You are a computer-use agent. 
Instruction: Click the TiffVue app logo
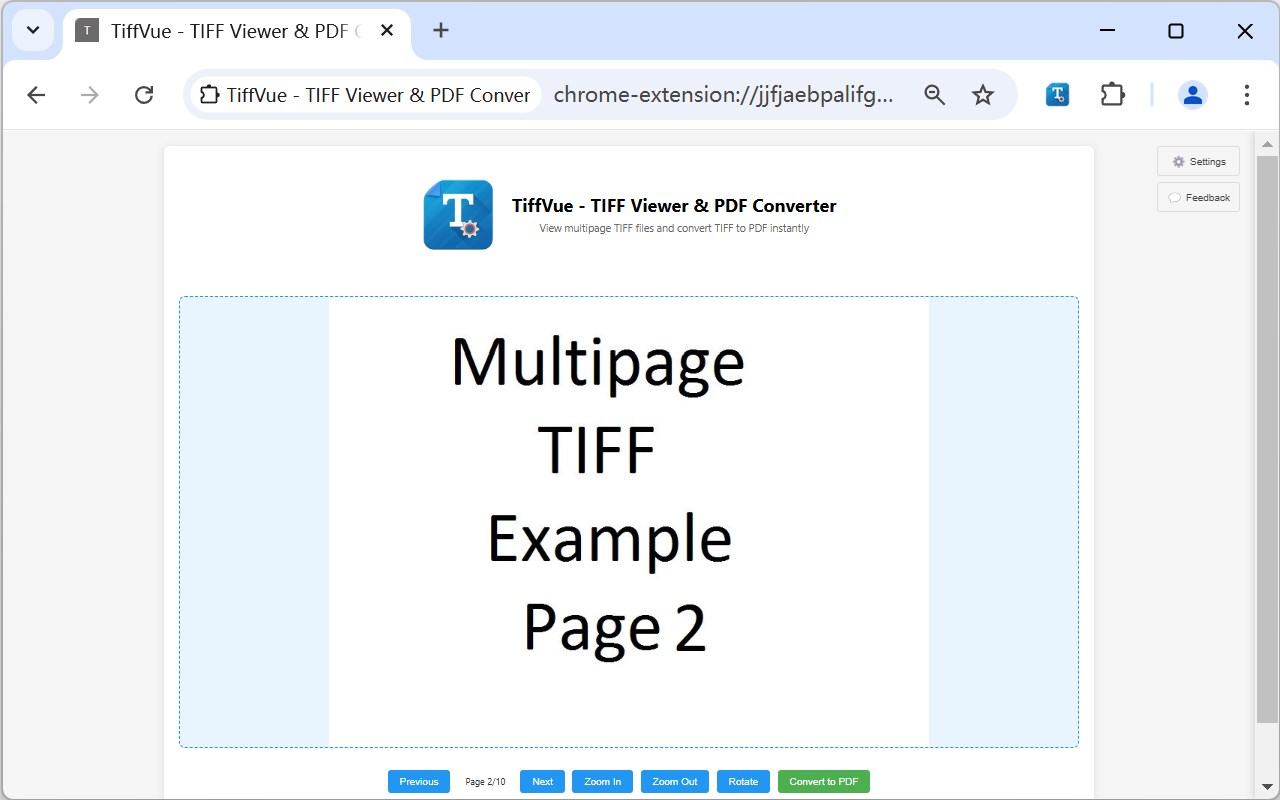point(458,214)
